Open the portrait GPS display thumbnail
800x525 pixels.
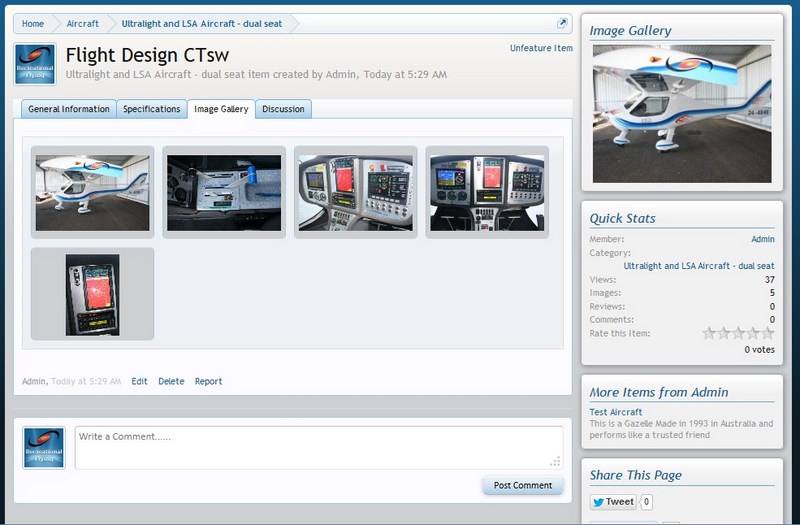point(92,294)
